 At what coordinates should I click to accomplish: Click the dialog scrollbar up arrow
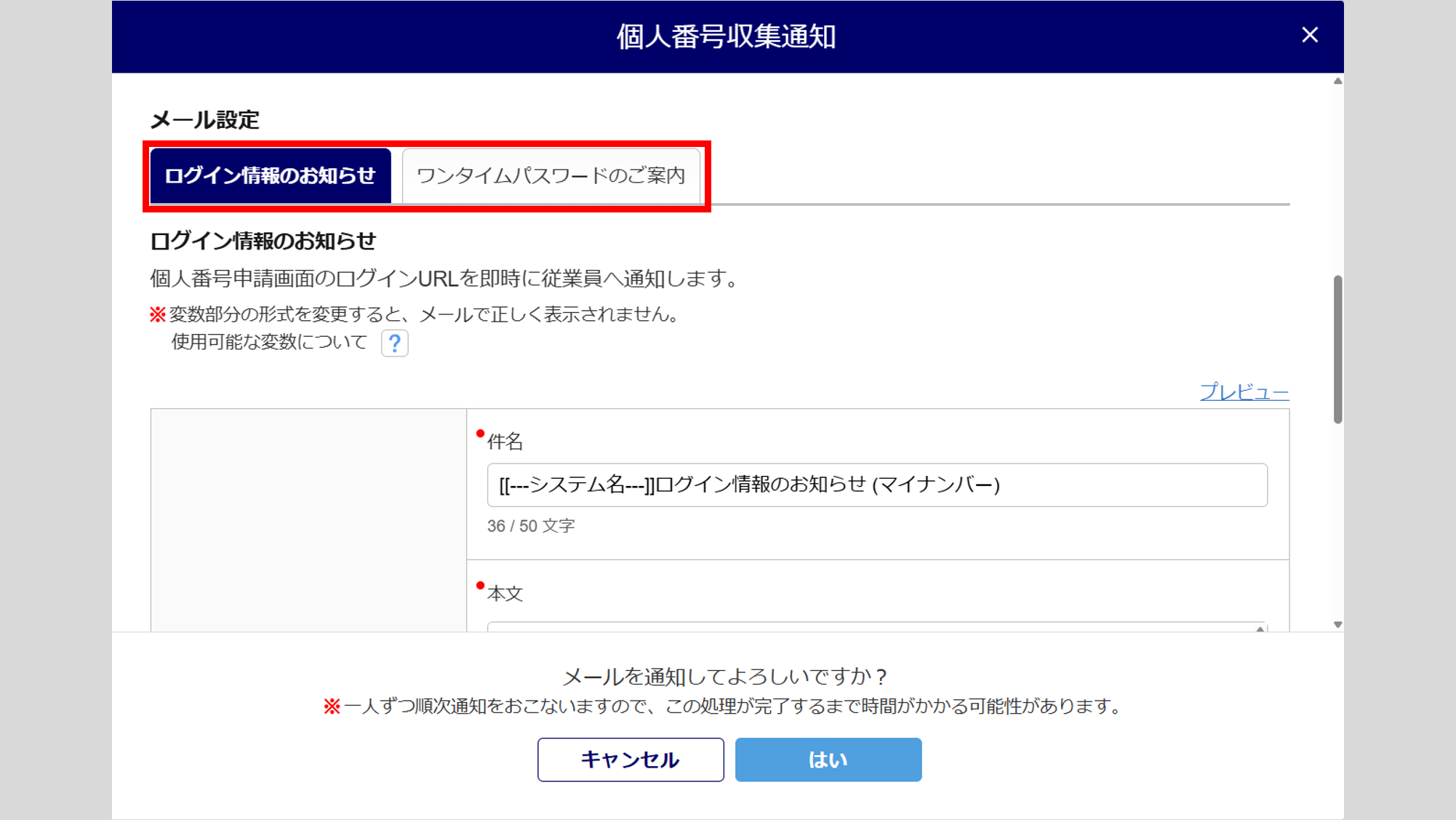[1337, 81]
